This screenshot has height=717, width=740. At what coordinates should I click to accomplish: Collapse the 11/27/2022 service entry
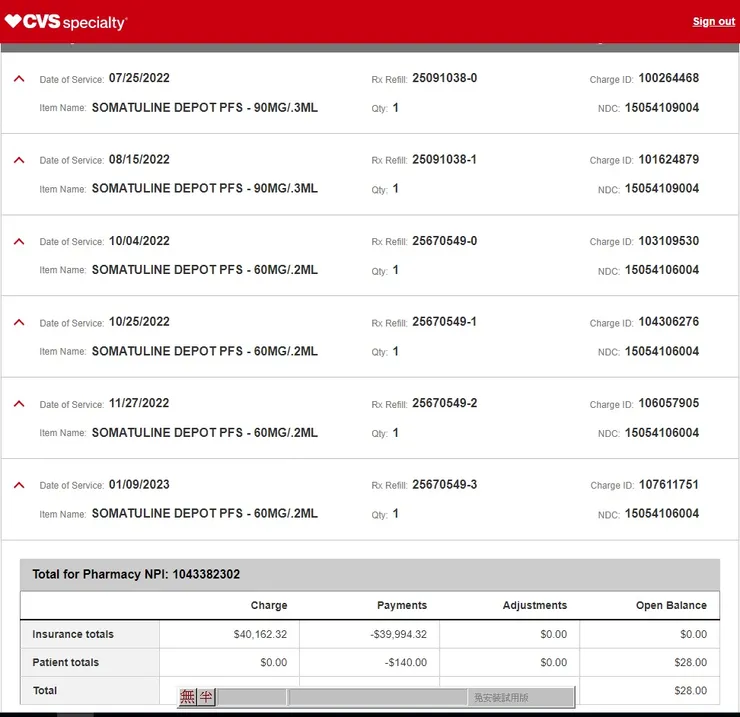[x=19, y=404]
